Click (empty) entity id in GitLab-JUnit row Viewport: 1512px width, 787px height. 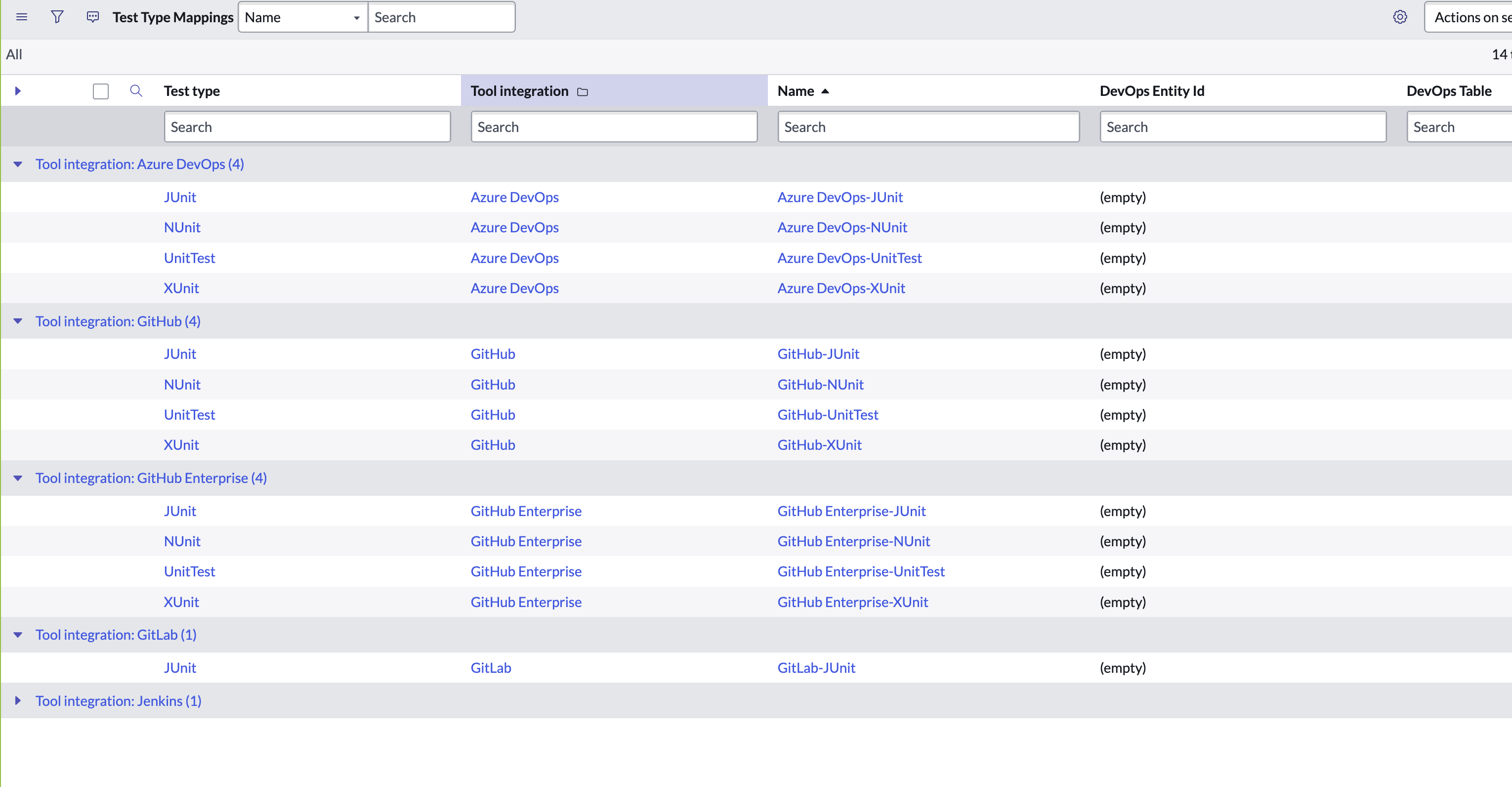[x=1123, y=668]
